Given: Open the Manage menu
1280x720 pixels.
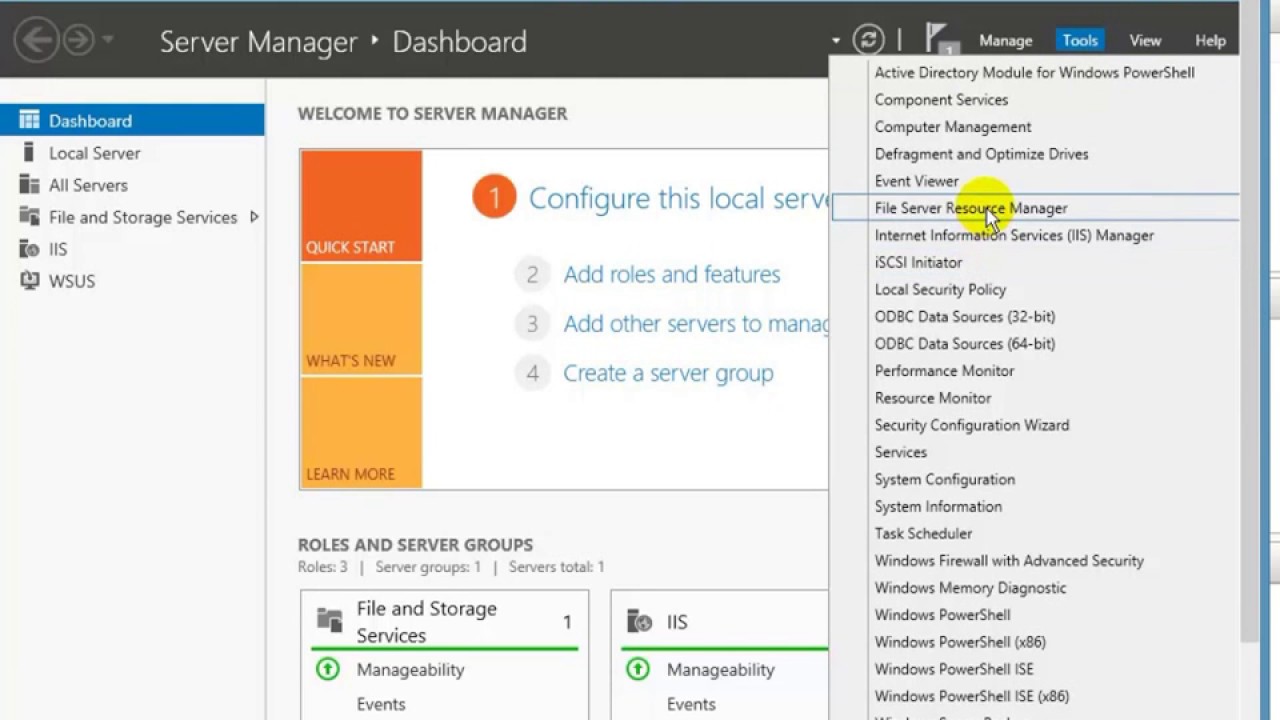Looking at the screenshot, I should (1005, 41).
